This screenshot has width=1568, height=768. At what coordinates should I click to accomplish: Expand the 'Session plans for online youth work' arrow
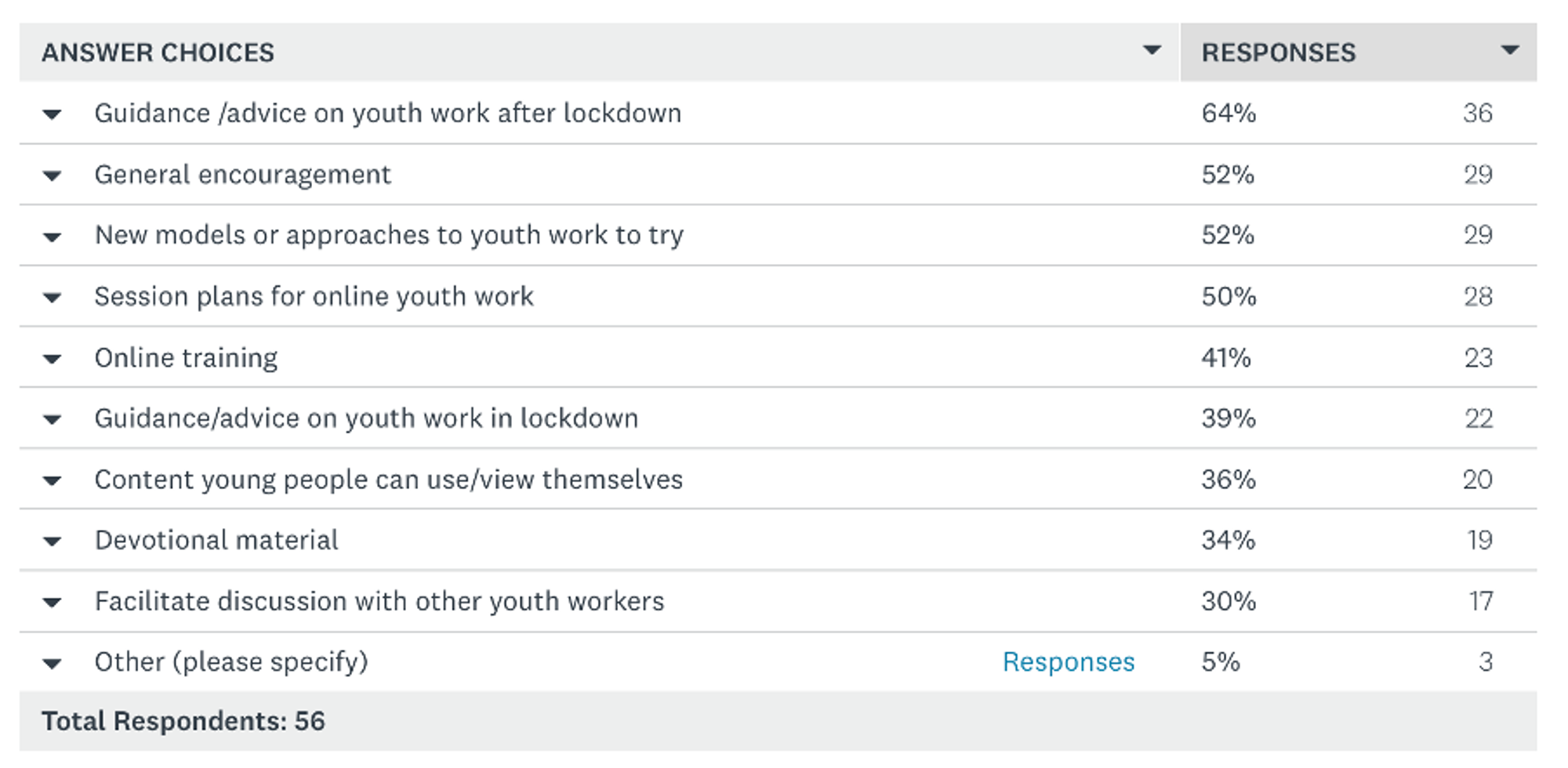52,298
